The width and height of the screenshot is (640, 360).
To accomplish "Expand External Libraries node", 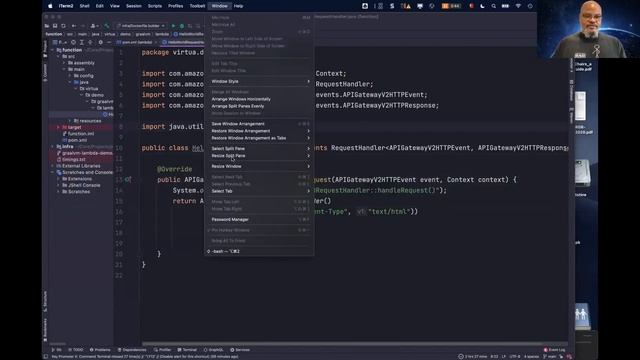I will [x=53, y=166].
